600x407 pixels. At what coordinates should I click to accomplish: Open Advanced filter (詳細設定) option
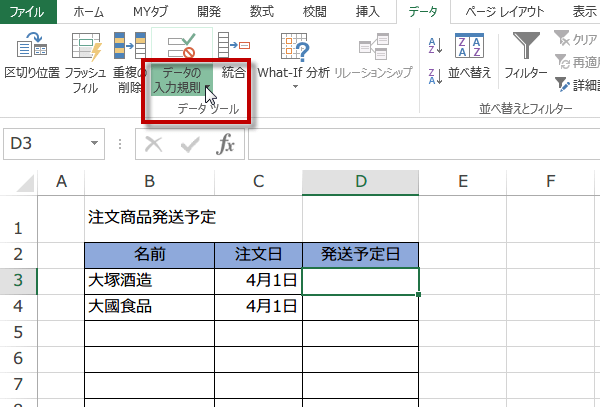click(577, 85)
